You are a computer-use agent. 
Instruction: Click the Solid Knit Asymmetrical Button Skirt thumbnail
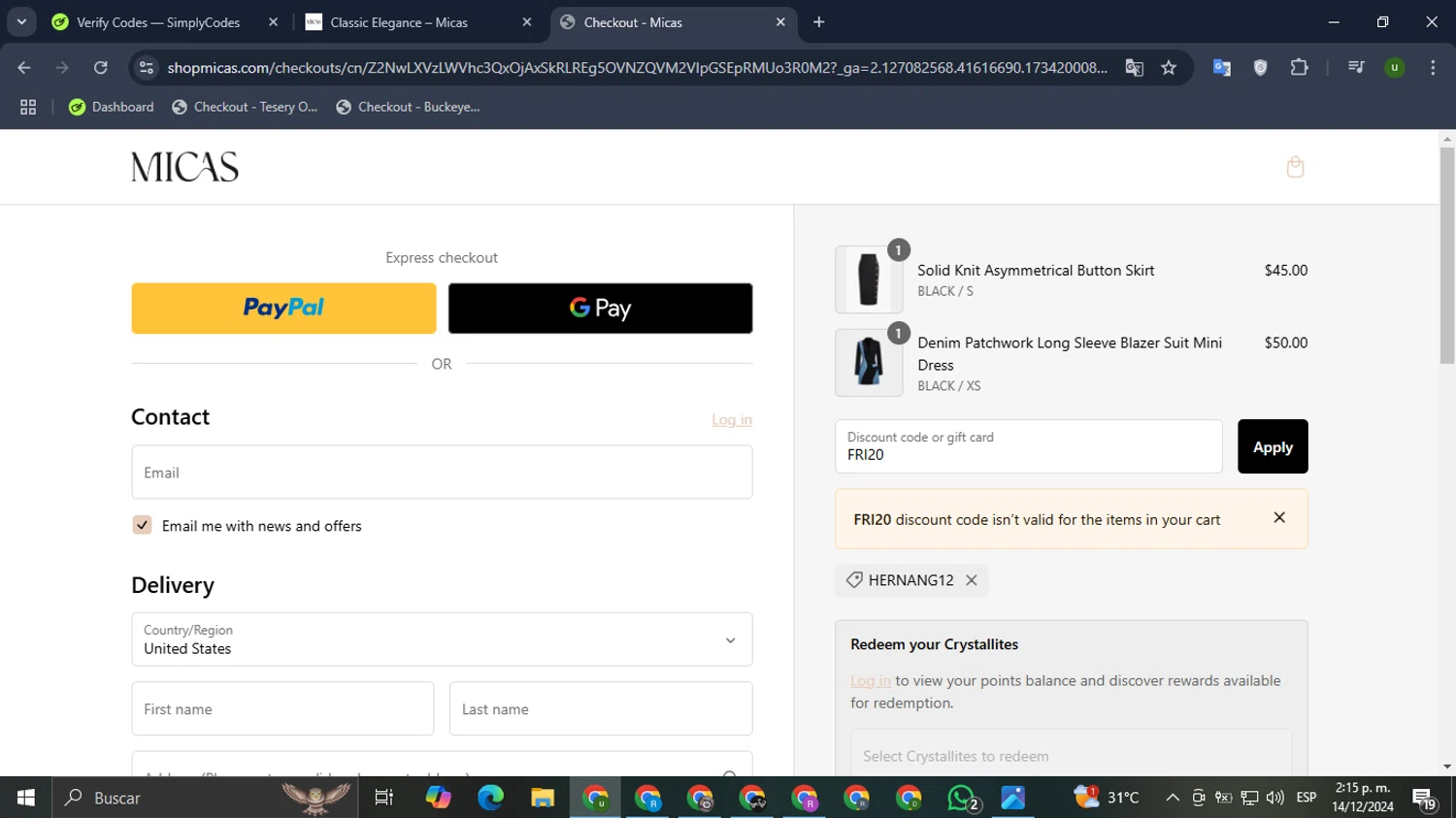869,279
